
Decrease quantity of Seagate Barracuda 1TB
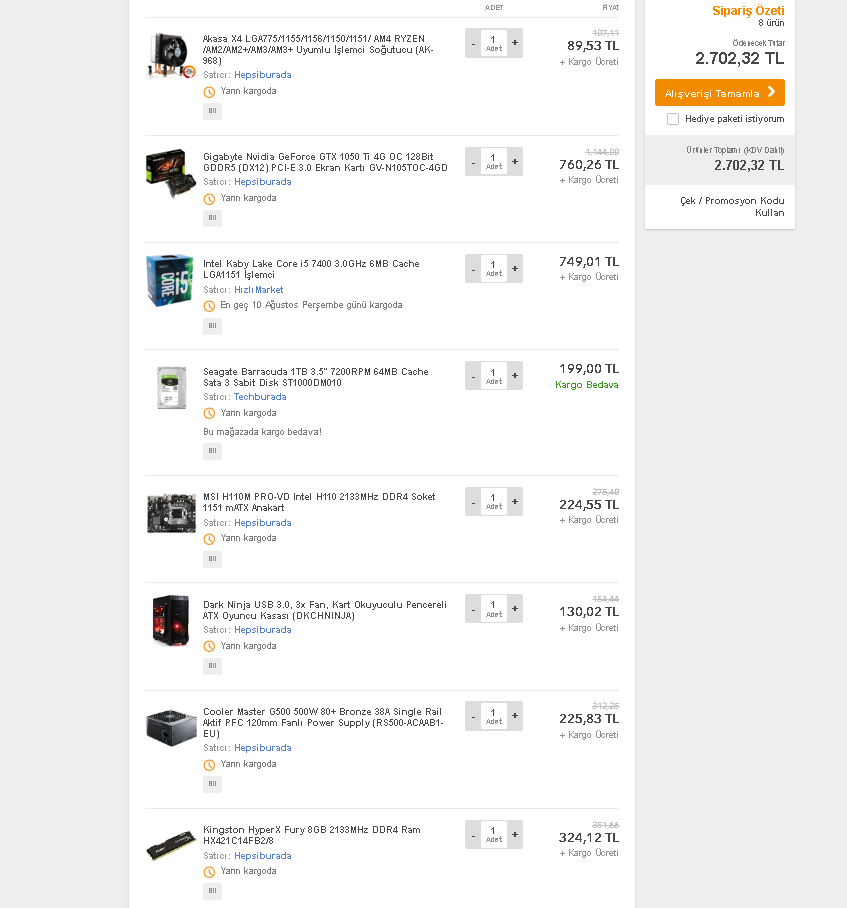coord(473,376)
